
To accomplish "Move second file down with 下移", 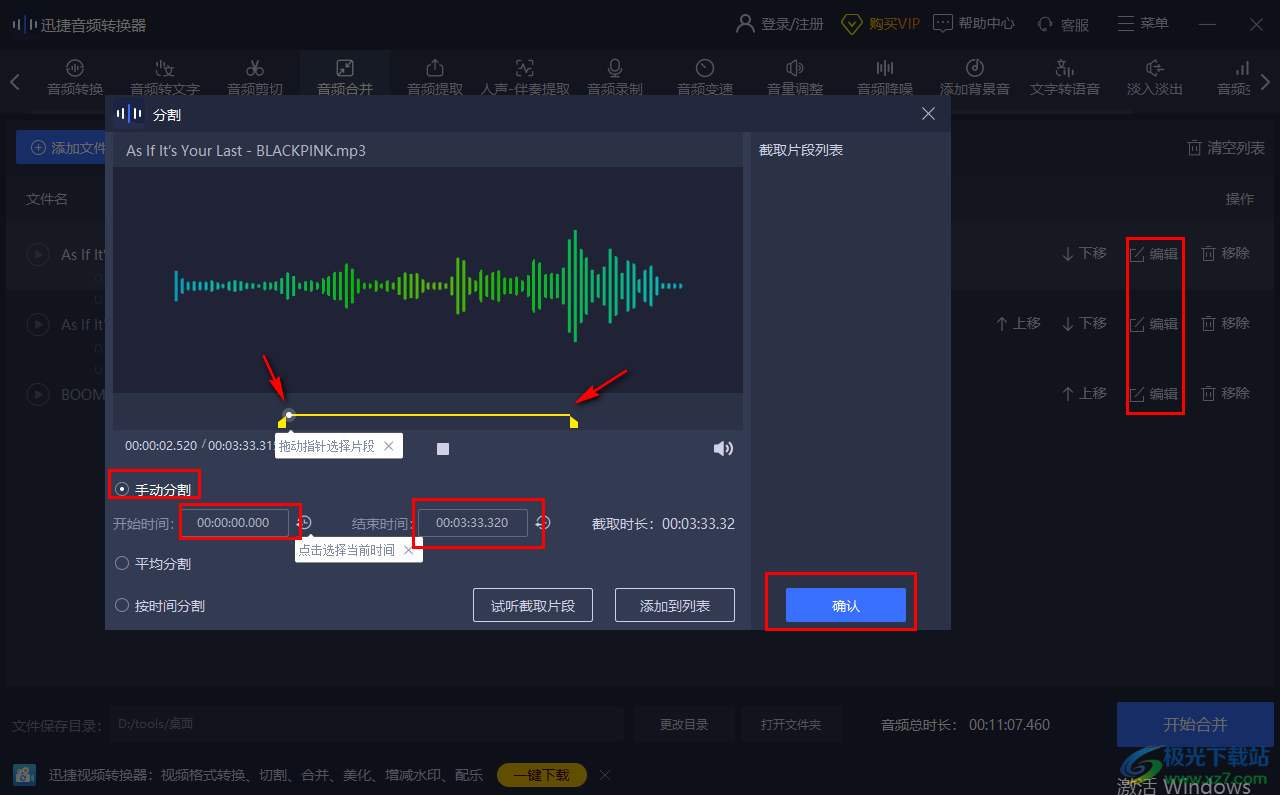I will (1084, 324).
